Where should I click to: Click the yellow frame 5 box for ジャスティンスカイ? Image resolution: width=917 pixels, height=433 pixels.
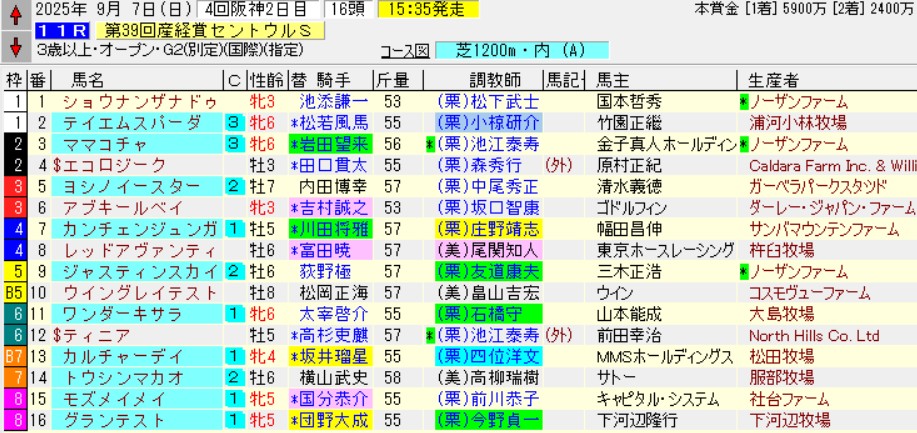coord(14,272)
